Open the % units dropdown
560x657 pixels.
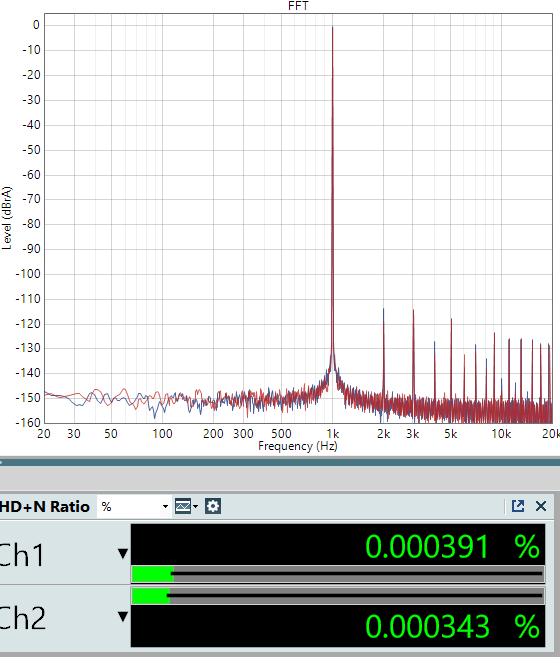[x=134, y=507]
